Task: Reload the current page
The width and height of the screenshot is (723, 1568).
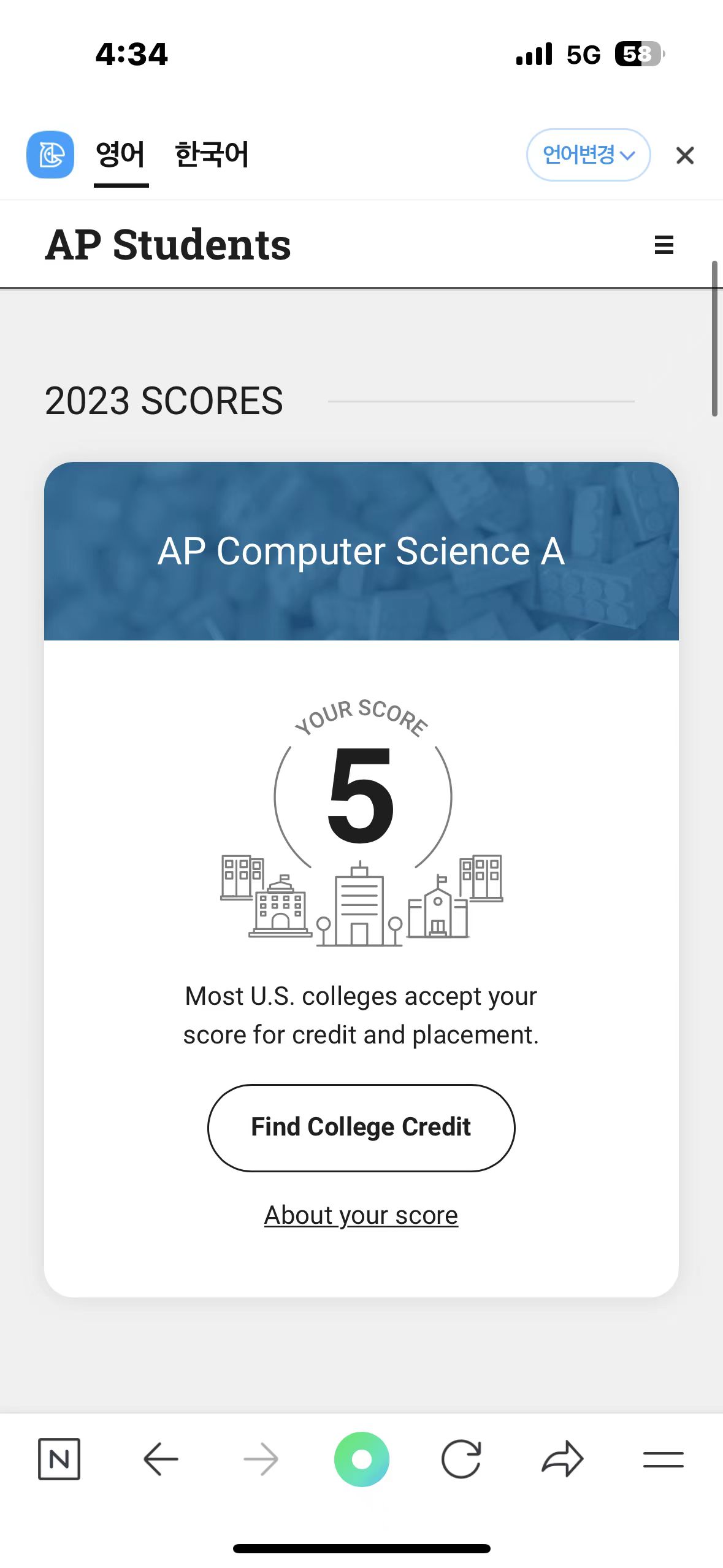Action: [x=461, y=1459]
